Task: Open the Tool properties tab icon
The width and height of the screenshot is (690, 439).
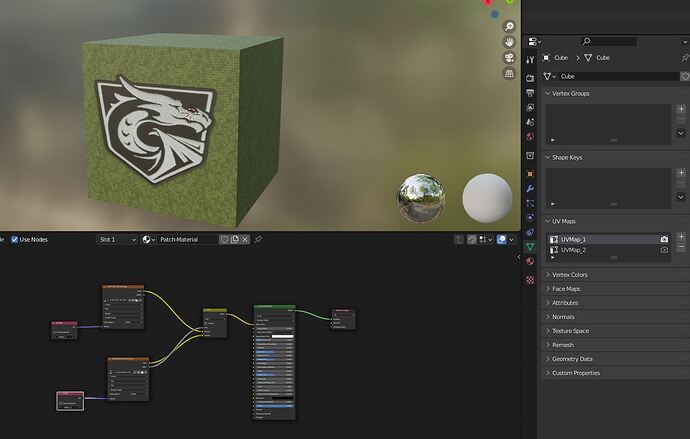Action: click(530, 60)
